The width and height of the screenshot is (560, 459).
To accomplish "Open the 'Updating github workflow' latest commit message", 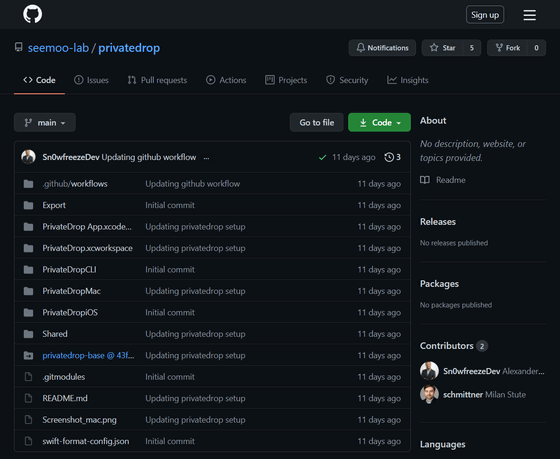I will (x=149, y=157).
